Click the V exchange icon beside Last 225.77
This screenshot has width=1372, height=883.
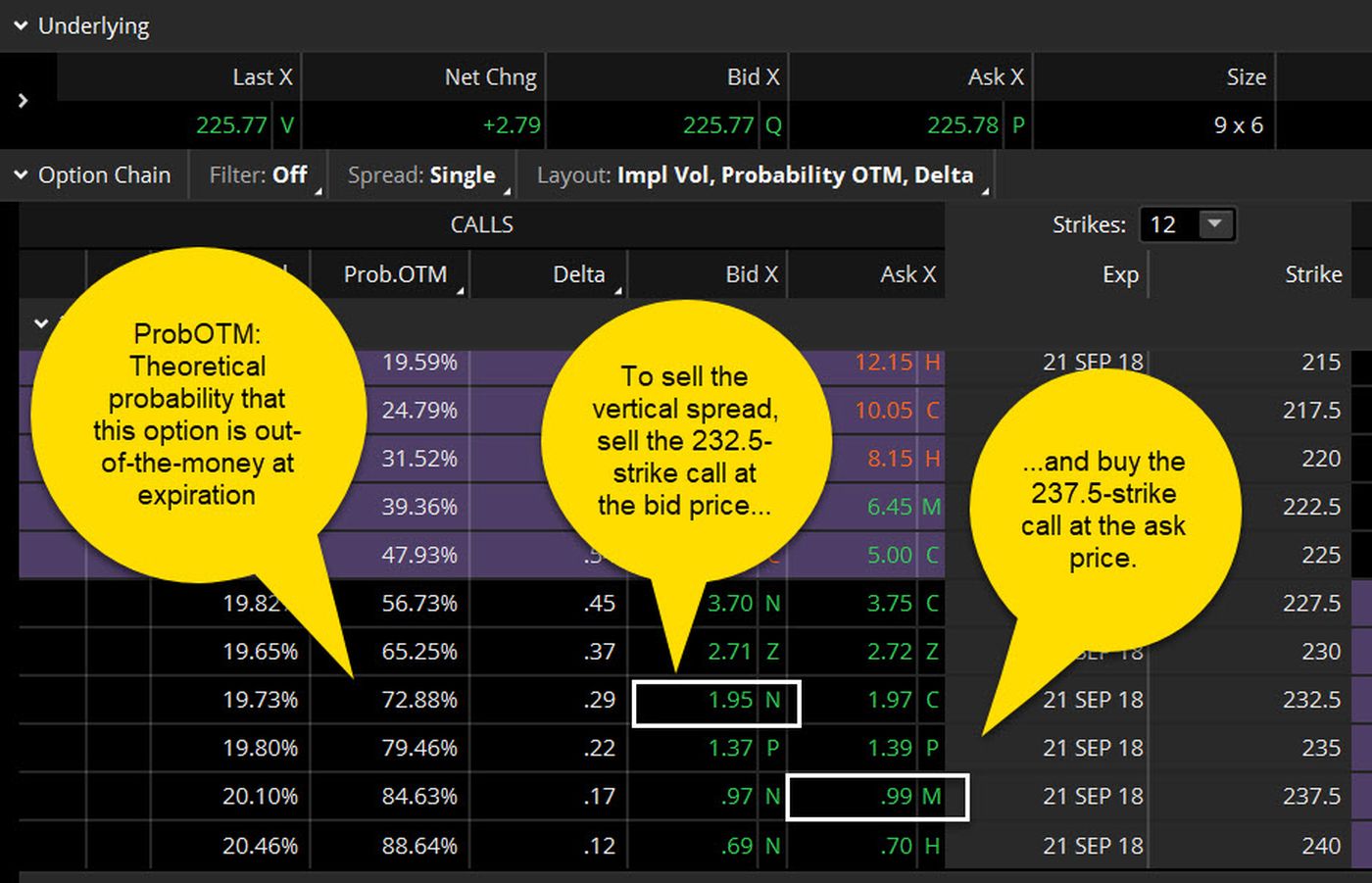click(289, 125)
